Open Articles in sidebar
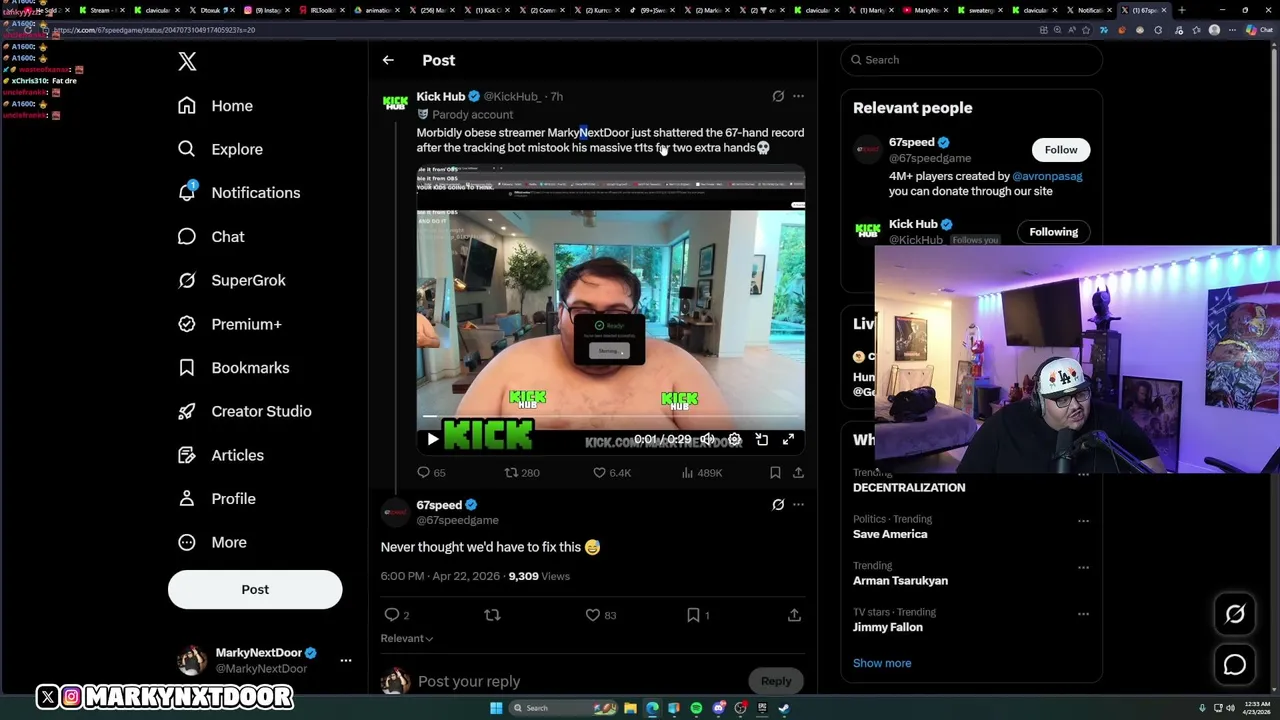Screen dimensions: 1280x720 (x=220, y=455)
